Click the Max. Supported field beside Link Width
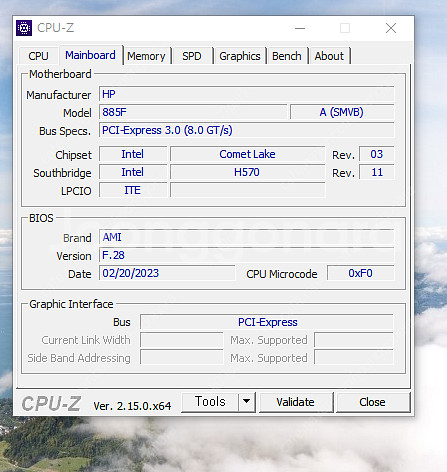 (354, 340)
